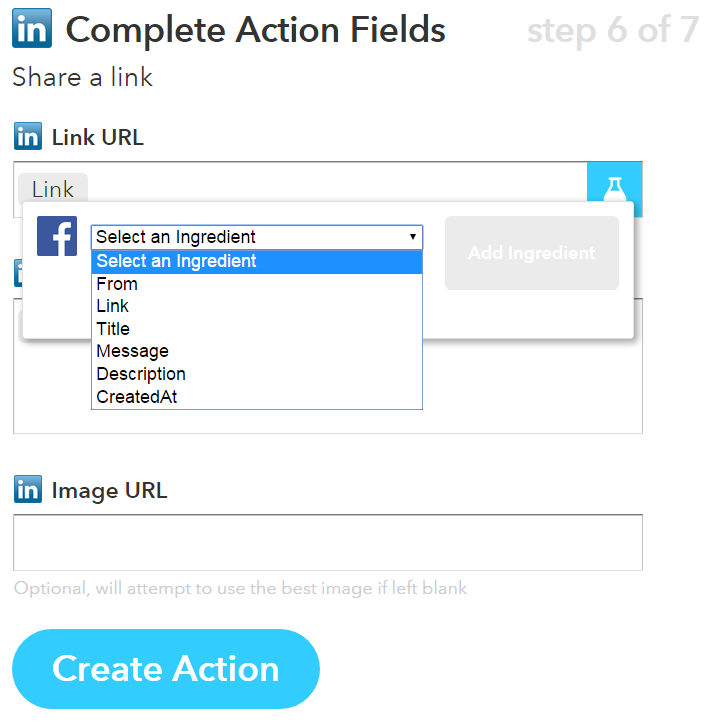Select From in the ingredient list
The height and width of the screenshot is (722, 705).
tap(117, 284)
